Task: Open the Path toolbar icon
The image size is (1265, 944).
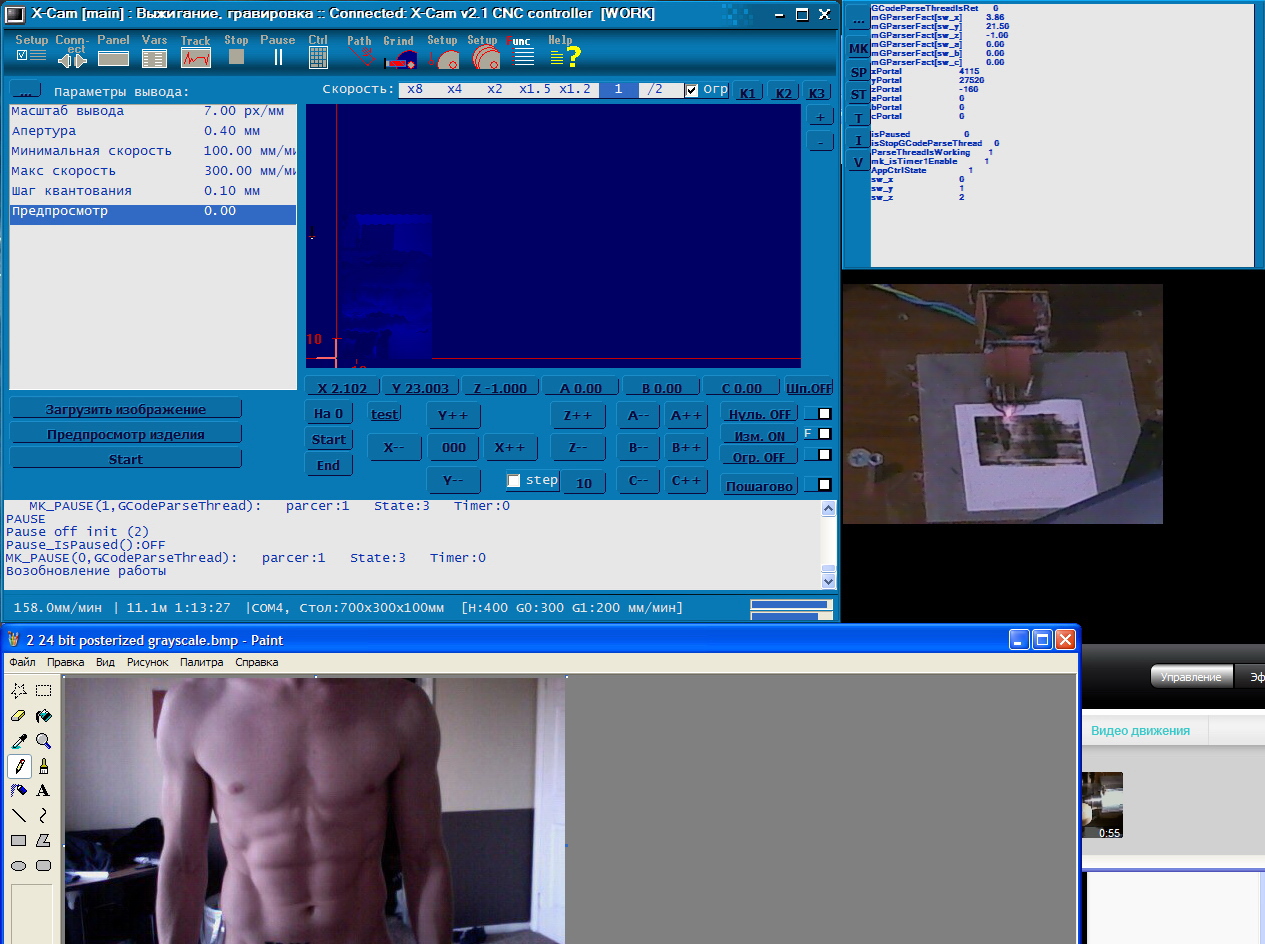Action: point(360,52)
